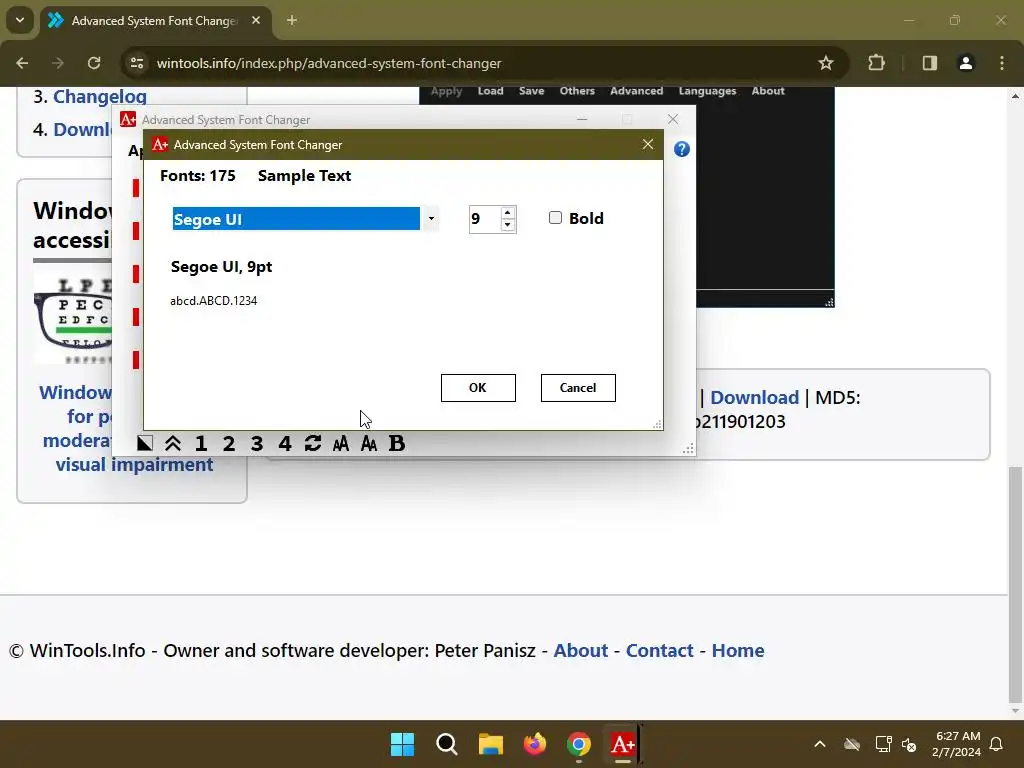
Task: Click the About menu in the webpage screenshot
Action: (768, 91)
